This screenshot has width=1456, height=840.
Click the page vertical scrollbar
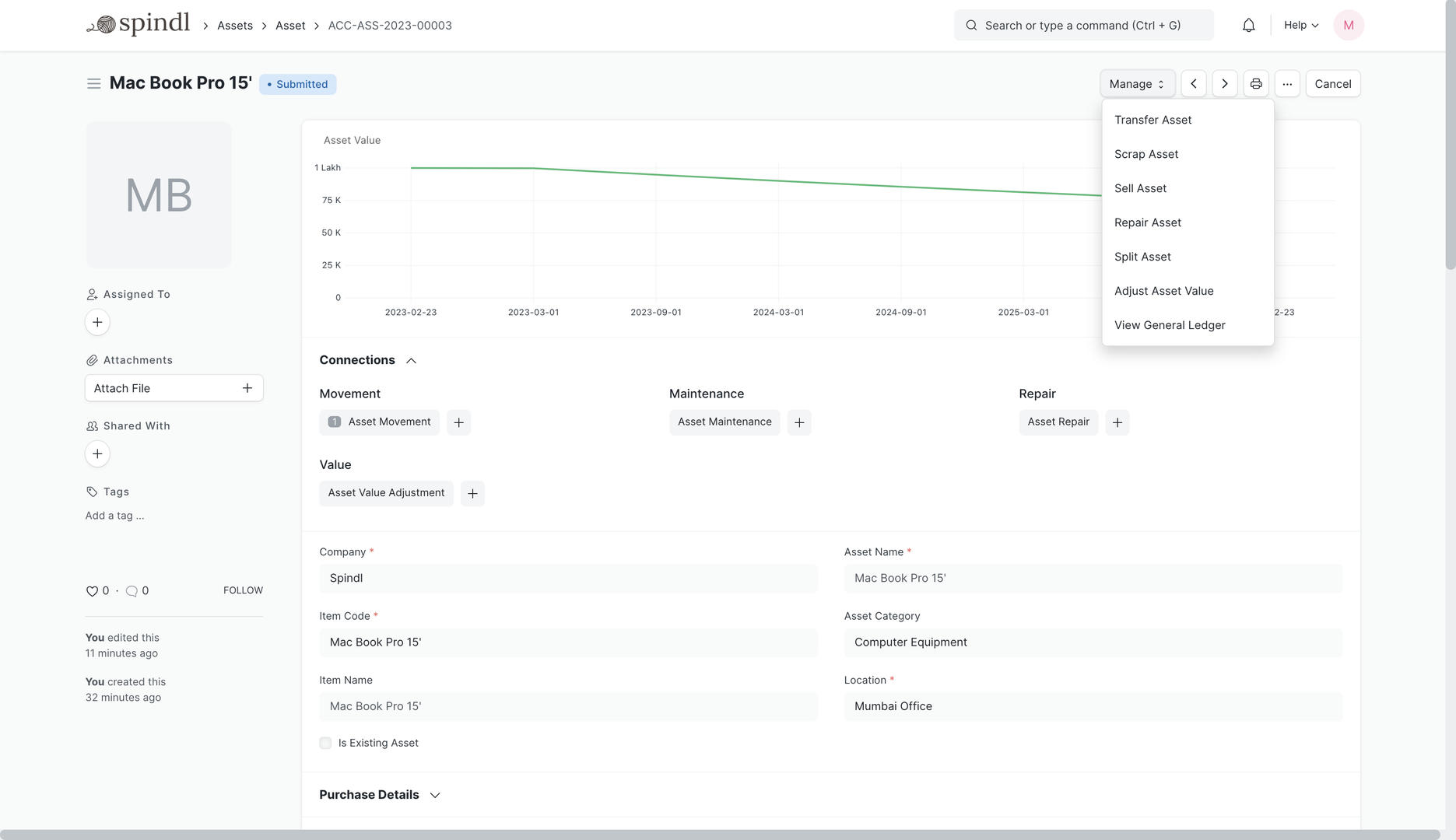click(x=1450, y=135)
